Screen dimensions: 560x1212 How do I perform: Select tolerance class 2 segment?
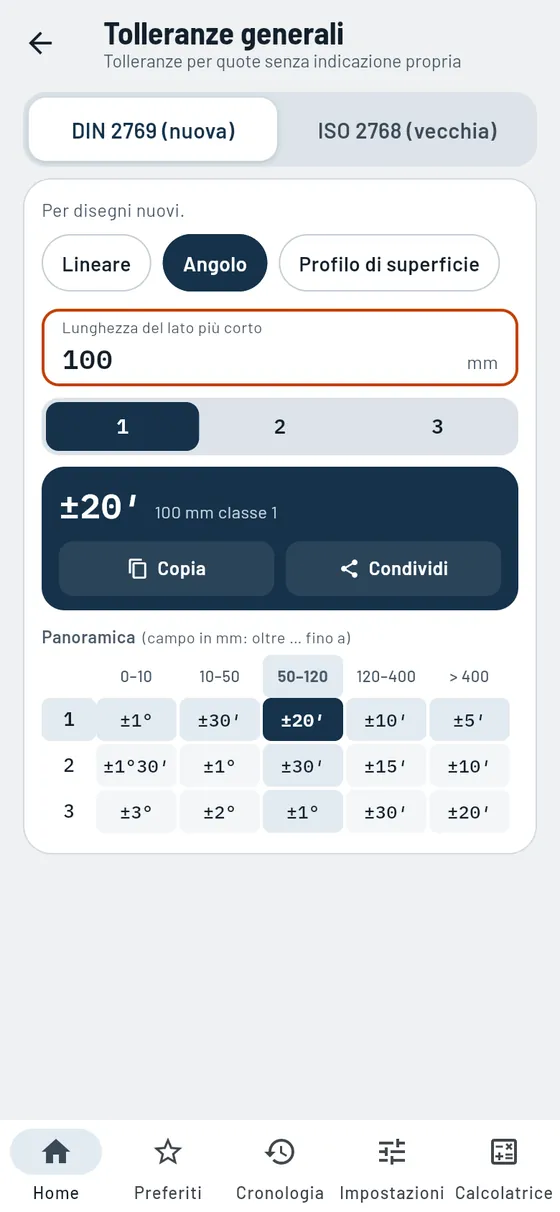[280, 427]
